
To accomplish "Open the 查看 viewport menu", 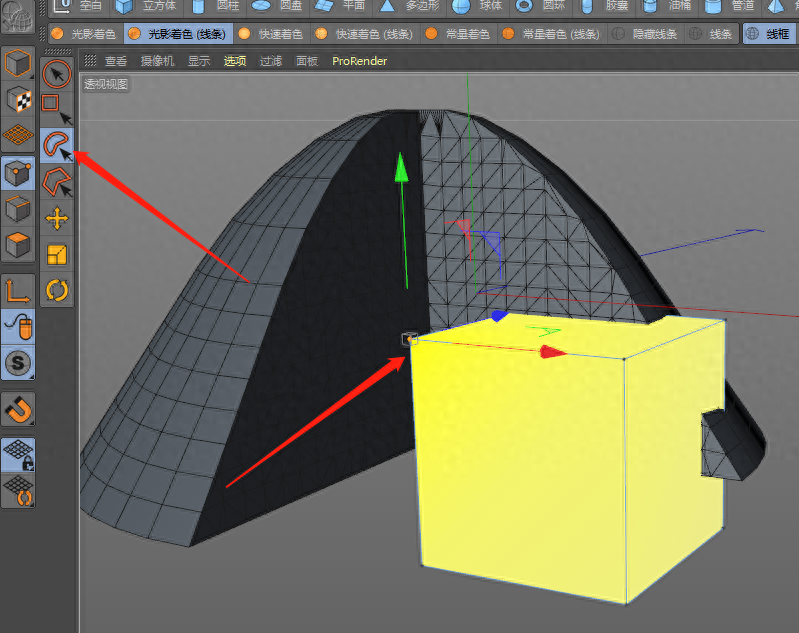I will point(116,61).
